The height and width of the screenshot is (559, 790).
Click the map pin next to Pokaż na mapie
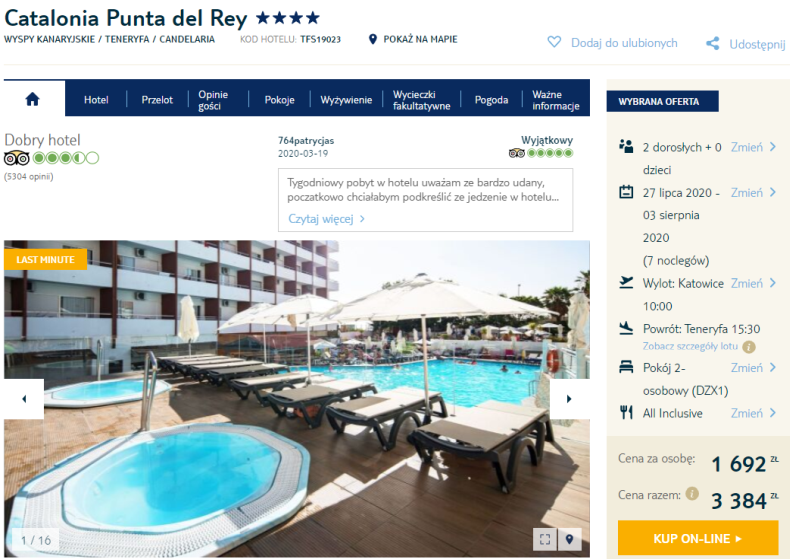373,39
